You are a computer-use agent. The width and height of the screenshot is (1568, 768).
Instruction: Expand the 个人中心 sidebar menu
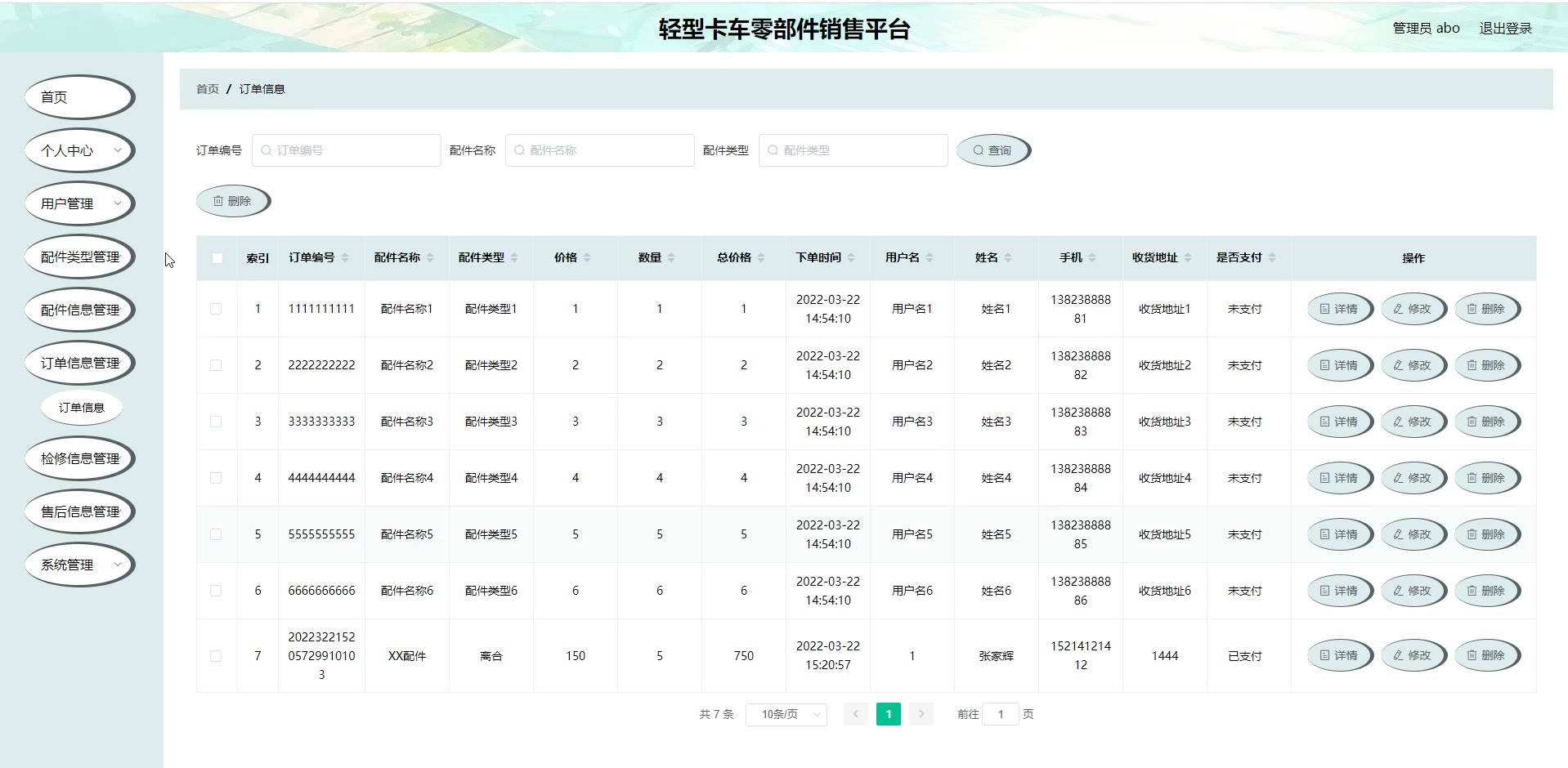(79, 150)
